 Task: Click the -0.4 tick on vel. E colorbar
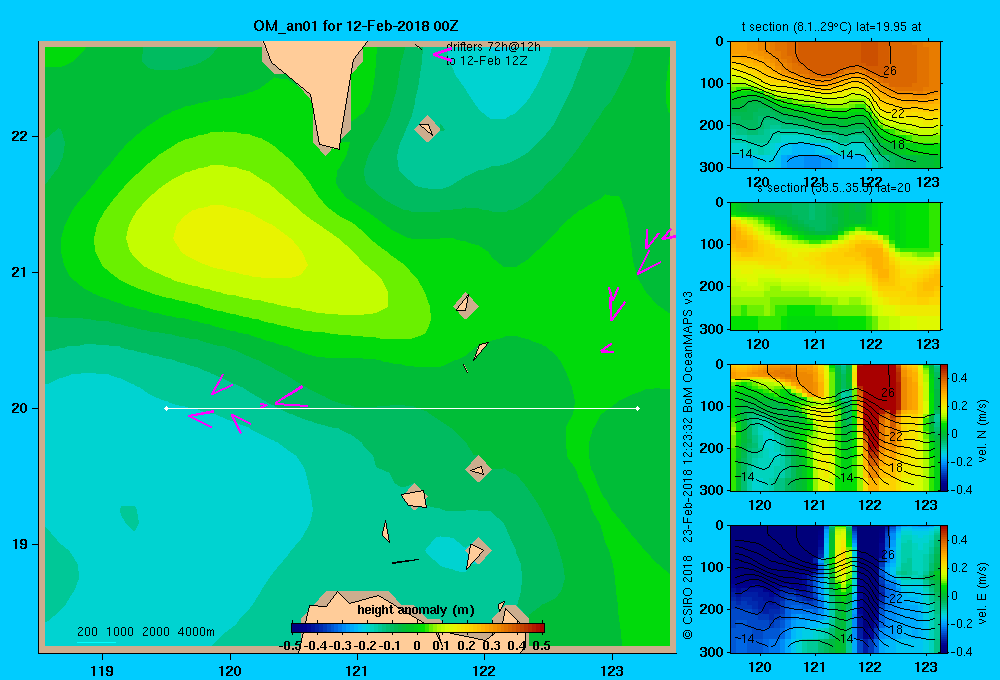point(961,651)
